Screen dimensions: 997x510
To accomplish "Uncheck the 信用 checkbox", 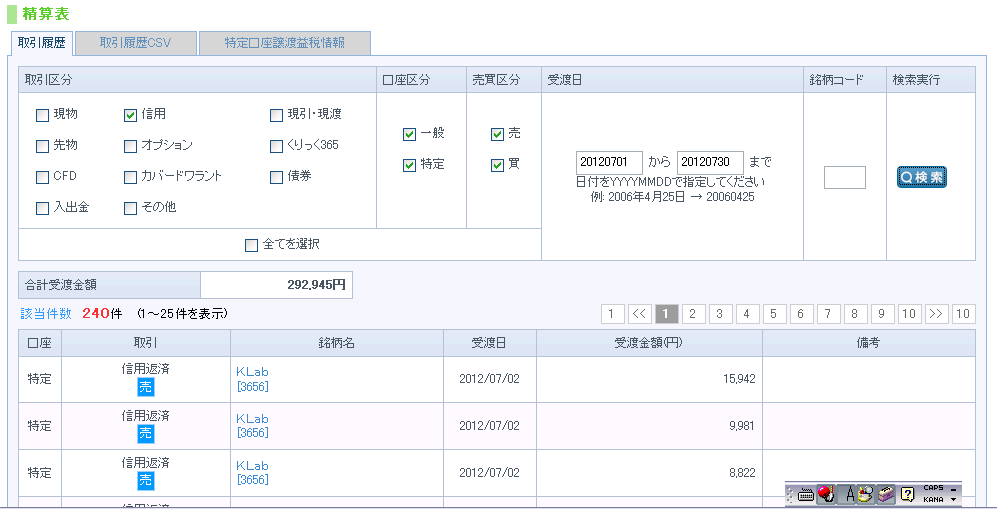I will coord(130,115).
